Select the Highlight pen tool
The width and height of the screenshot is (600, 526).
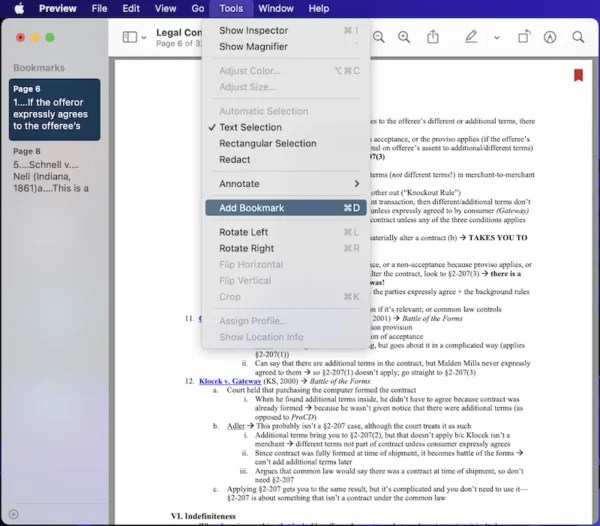tap(471, 37)
